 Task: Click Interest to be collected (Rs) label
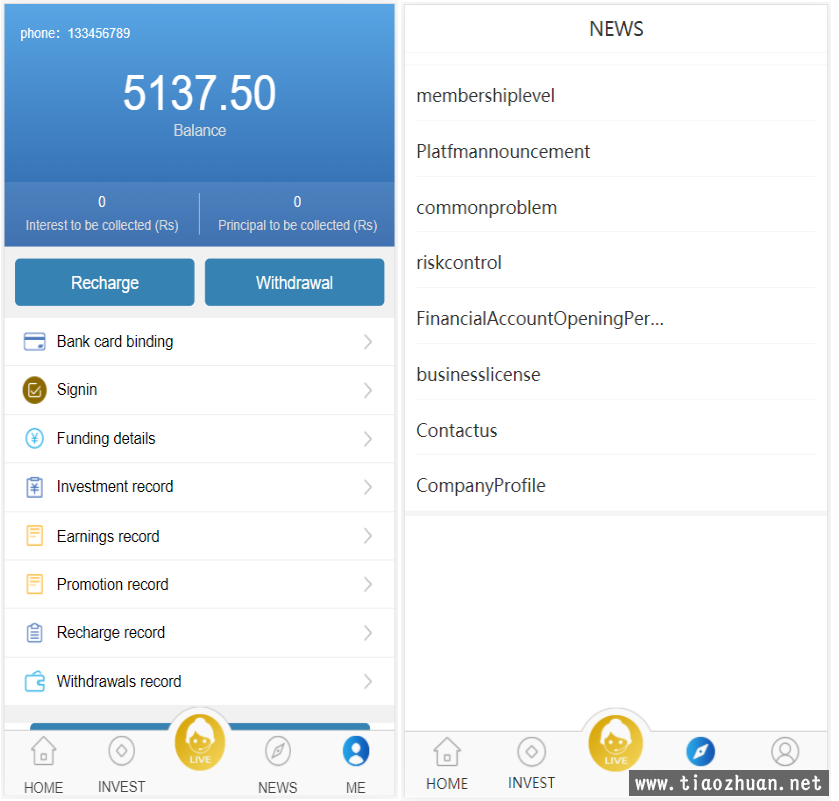pos(102,225)
